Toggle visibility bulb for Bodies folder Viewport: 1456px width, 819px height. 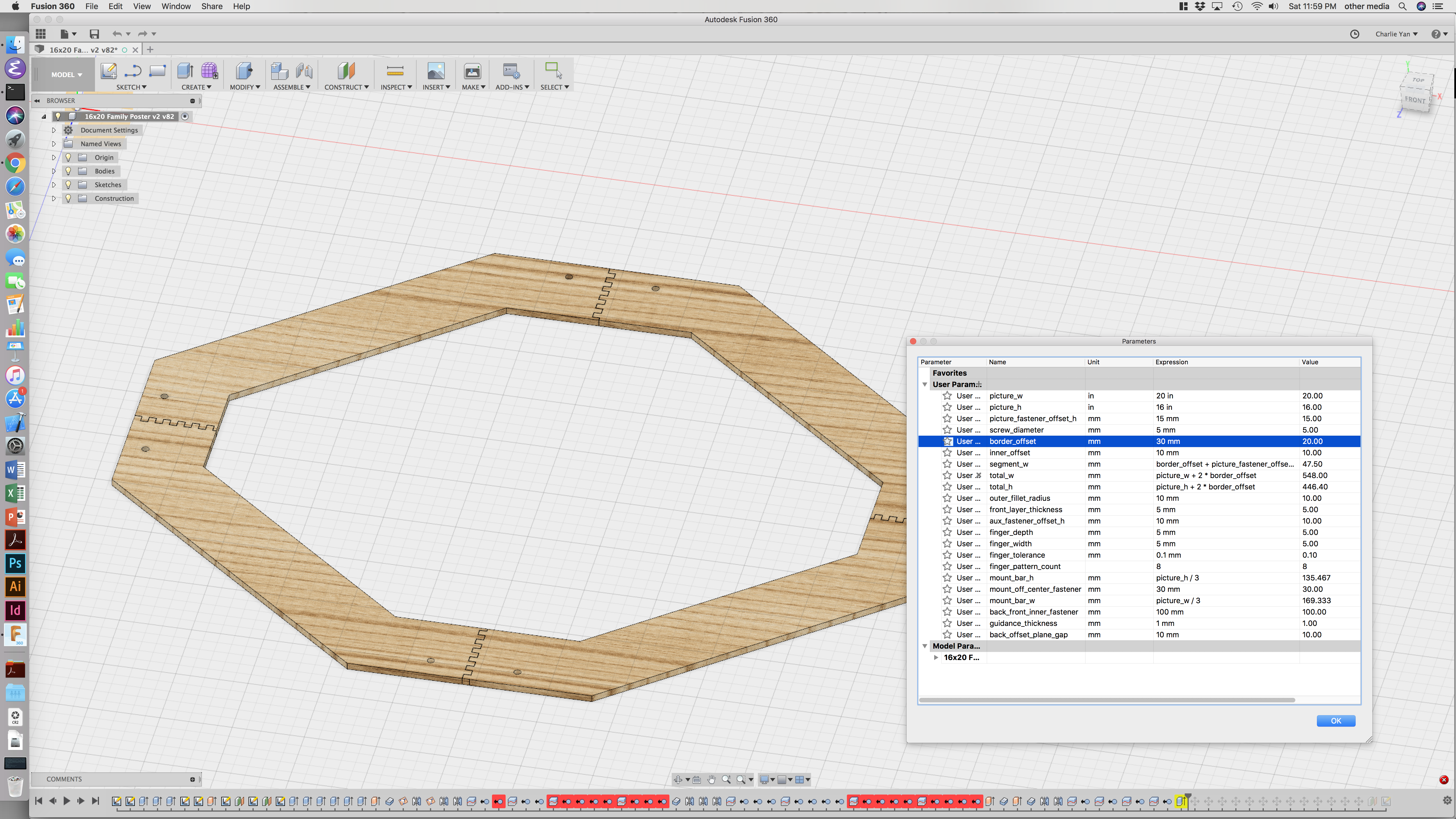click(x=68, y=171)
